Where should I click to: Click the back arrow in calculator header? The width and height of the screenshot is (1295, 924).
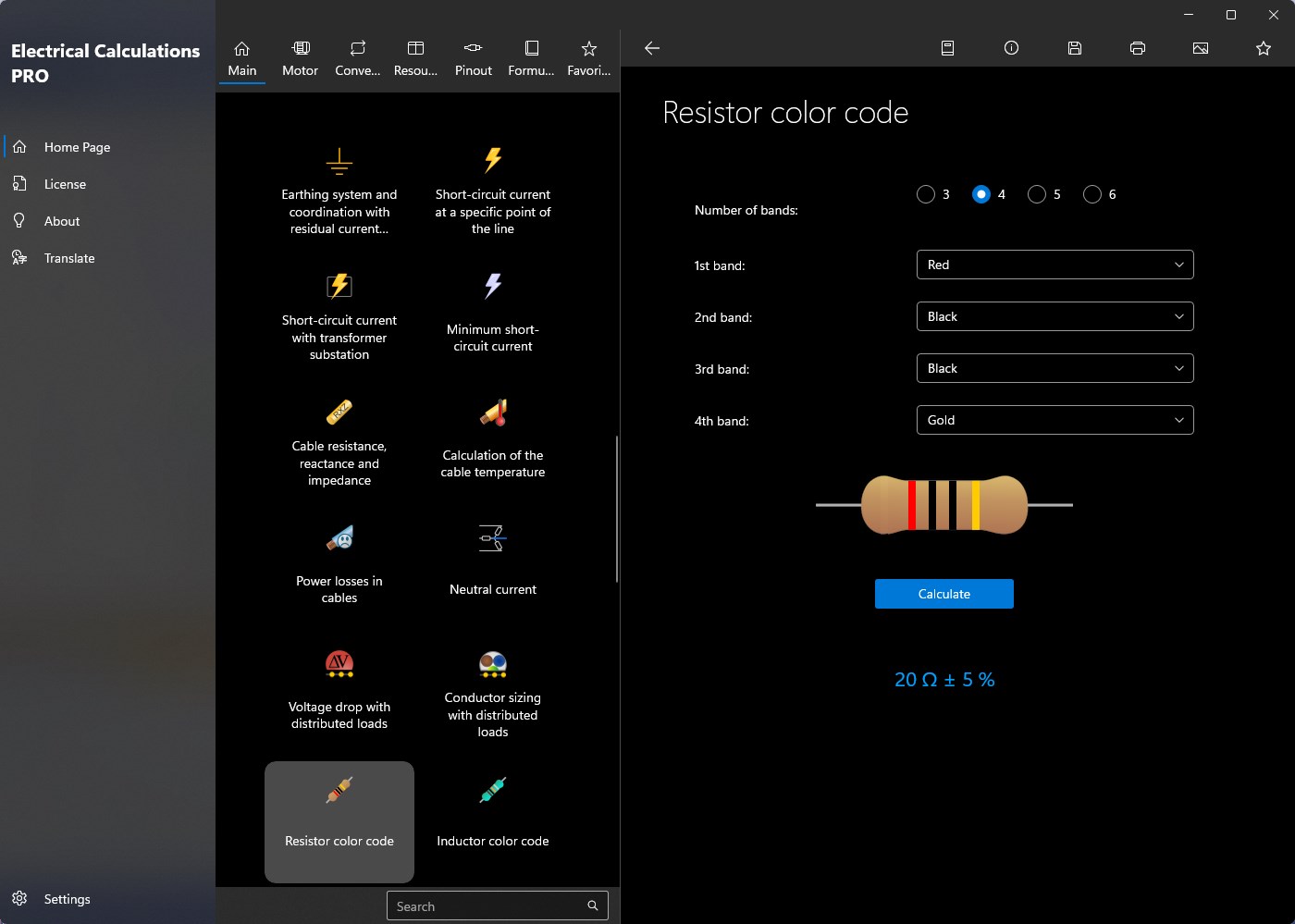(652, 48)
